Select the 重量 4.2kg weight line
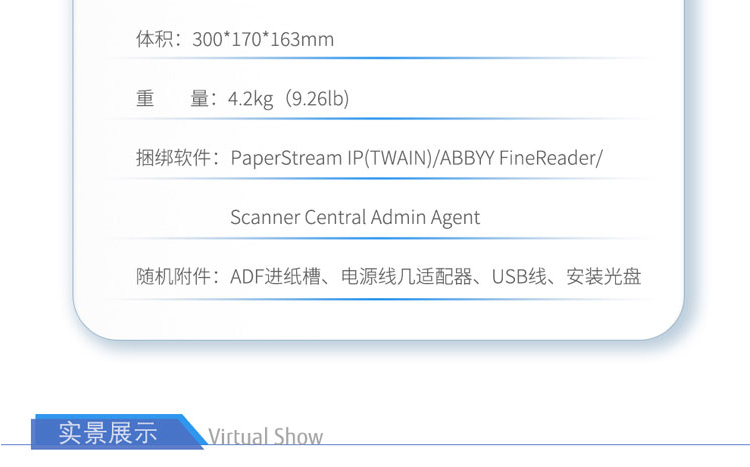750x467 pixels. [x=243, y=99]
